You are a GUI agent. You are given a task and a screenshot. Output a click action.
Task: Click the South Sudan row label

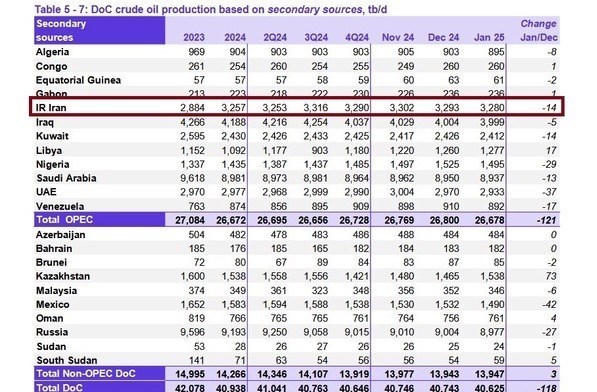pos(67,360)
